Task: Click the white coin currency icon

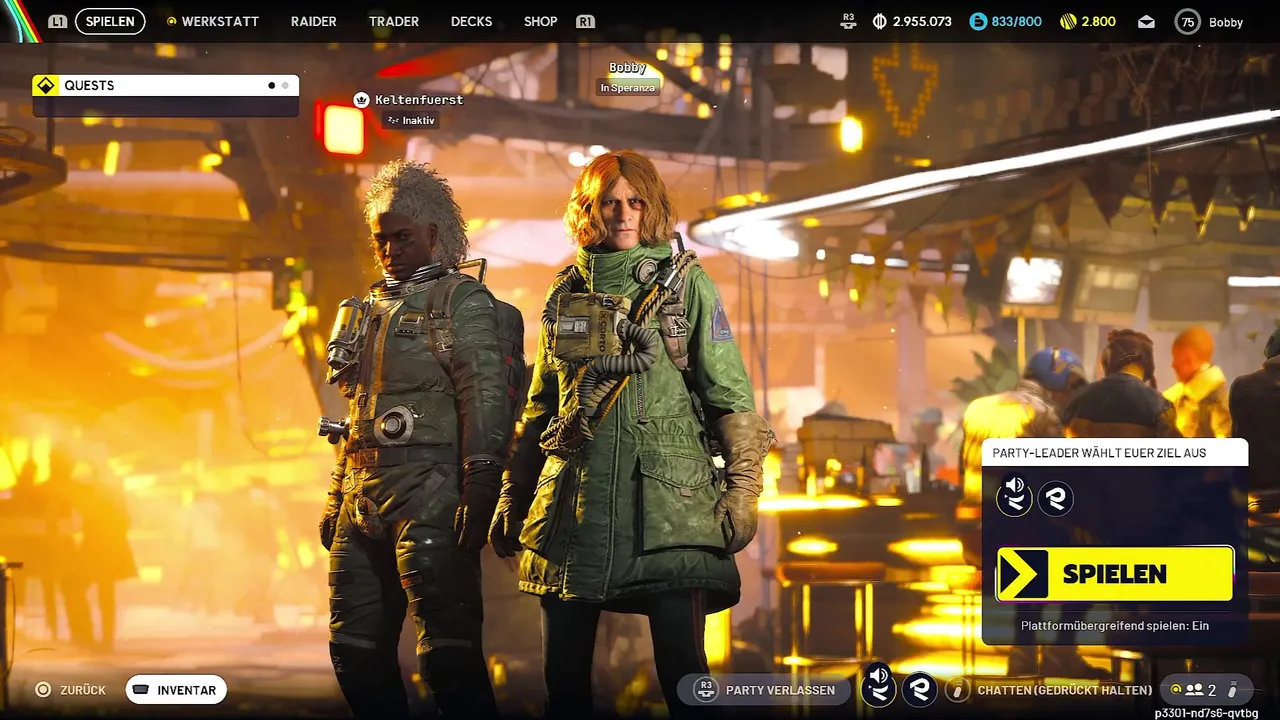Action: [880, 21]
